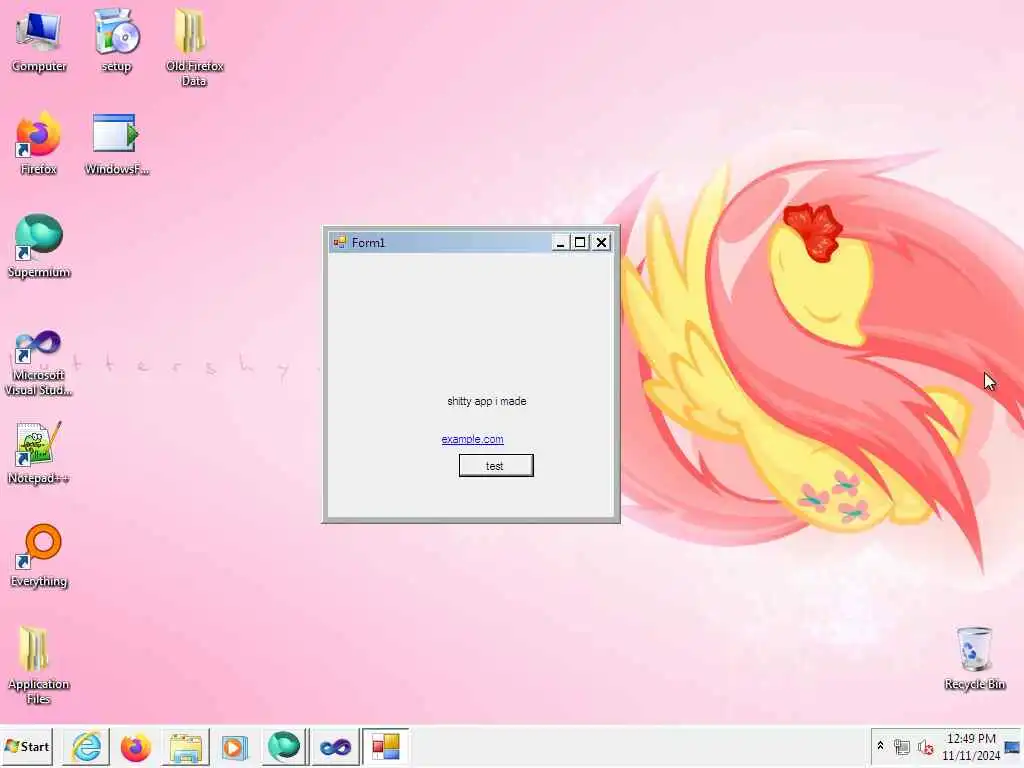This screenshot has width=1024, height=768.
Task: Select the Old Firefox Data folder
Action: tap(194, 48)
